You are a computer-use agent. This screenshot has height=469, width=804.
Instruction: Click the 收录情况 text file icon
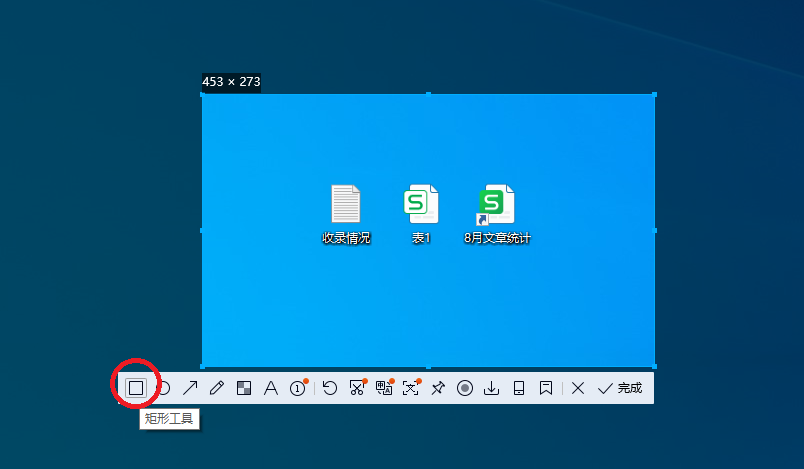(x=346, y=203)
